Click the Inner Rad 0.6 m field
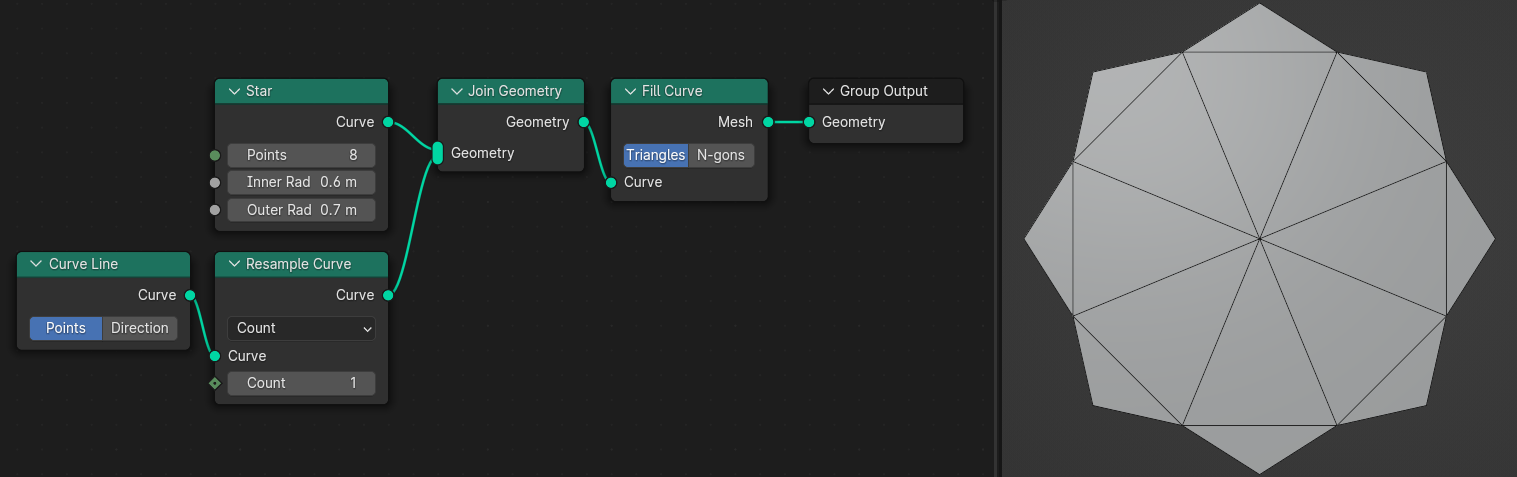This screenshot has height=477, width=1517. click(x=301, y=182)
